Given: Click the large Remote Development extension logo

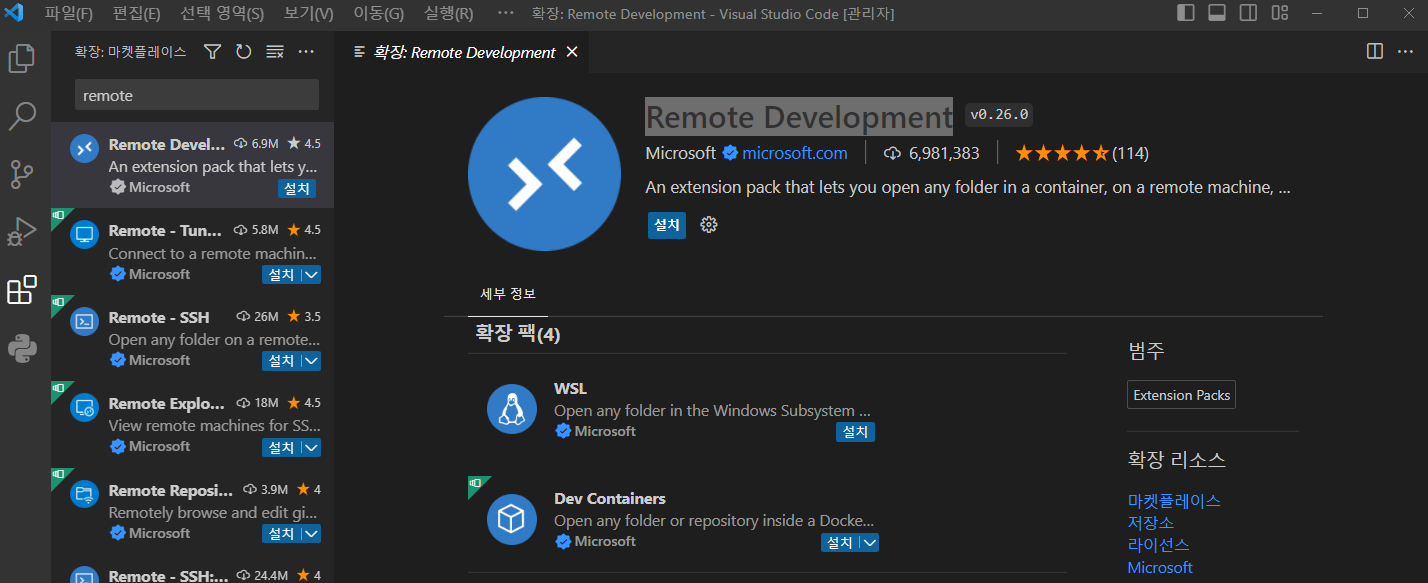Looking at the screenshot, I should click(x=544, y=174).
